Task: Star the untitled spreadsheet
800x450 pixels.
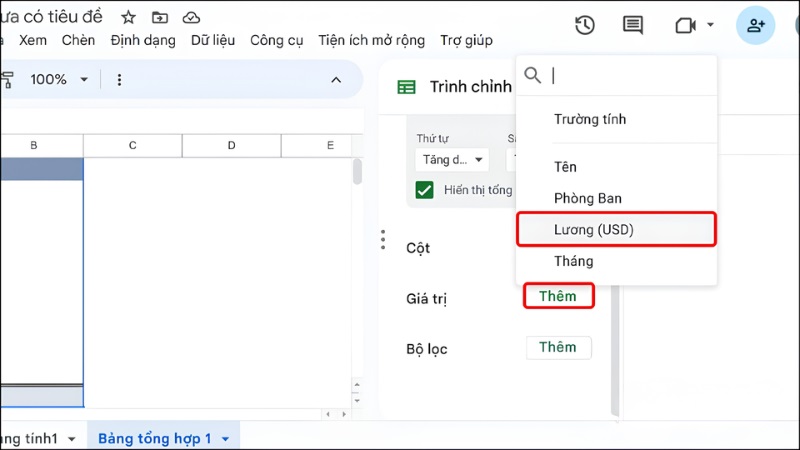Action: [128, 18]
